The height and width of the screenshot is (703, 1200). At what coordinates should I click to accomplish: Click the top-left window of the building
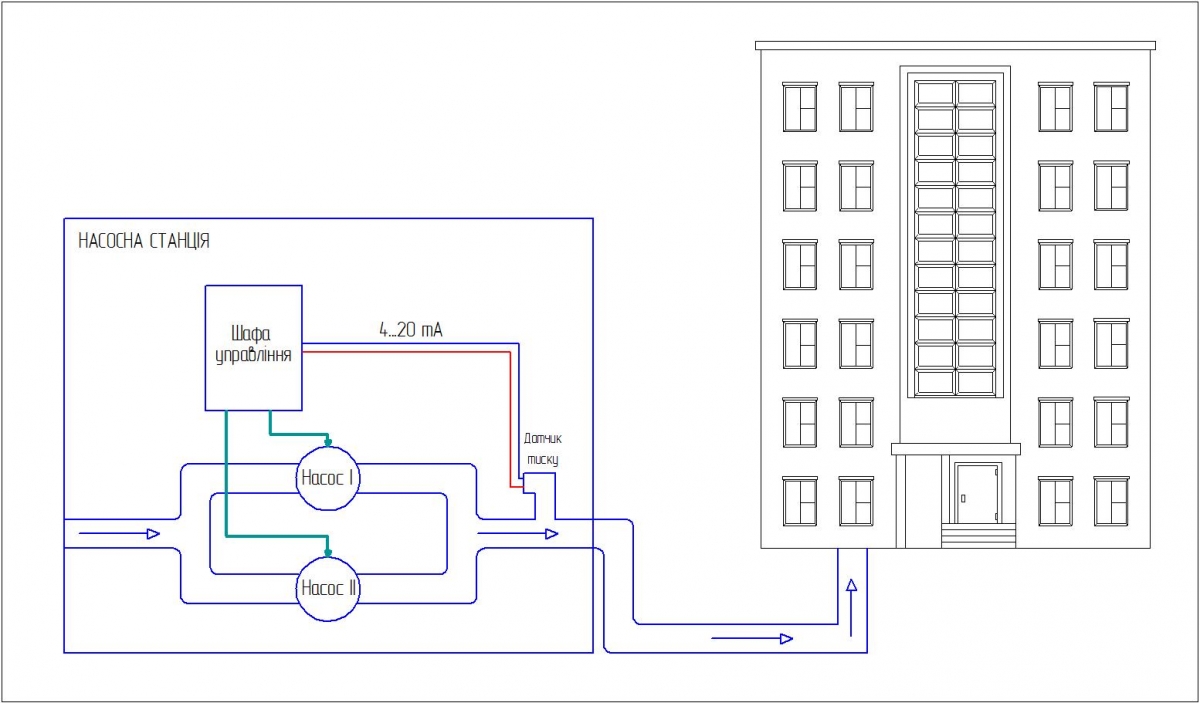click(x=800, y=107)
